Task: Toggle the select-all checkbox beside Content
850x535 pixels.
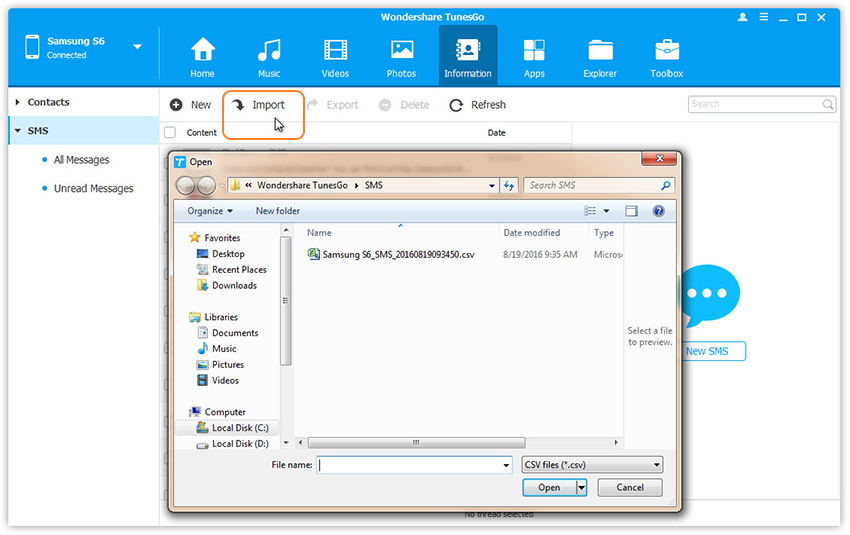Action: [x=170, y=132]
